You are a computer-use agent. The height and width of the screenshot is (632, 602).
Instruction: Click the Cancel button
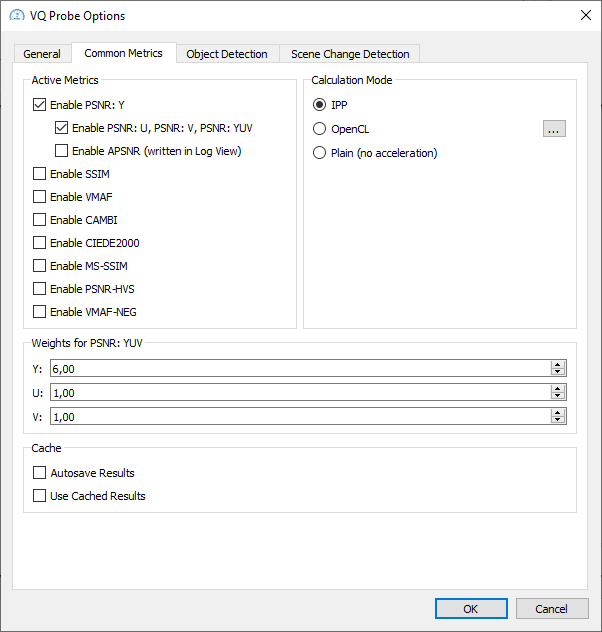coord(552,609)
